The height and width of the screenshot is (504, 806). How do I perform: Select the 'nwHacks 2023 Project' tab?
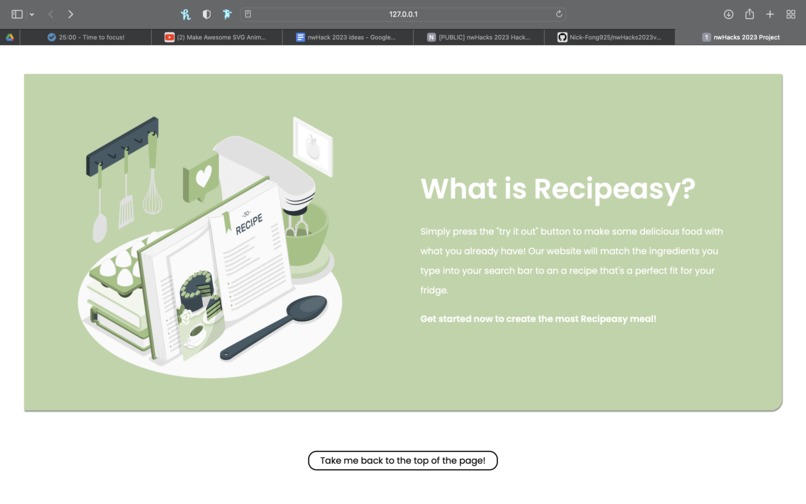(741, 37)
